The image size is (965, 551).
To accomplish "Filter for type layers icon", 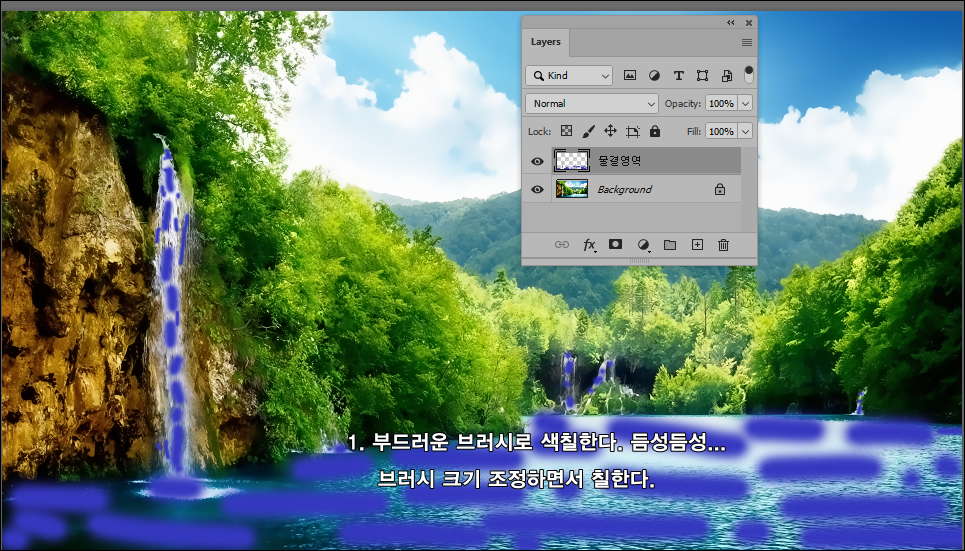I will (x=678, y=75).
